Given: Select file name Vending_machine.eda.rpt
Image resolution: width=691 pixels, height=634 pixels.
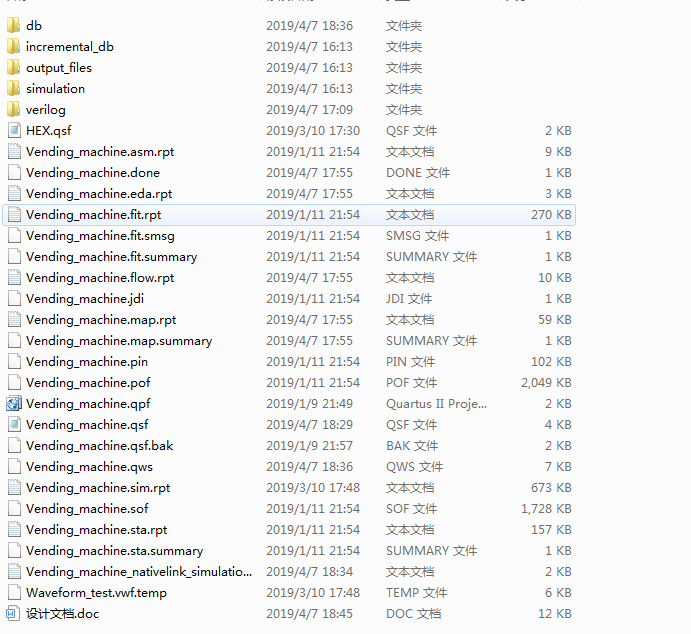Looking at the screenshot, I should click(99, 194).
